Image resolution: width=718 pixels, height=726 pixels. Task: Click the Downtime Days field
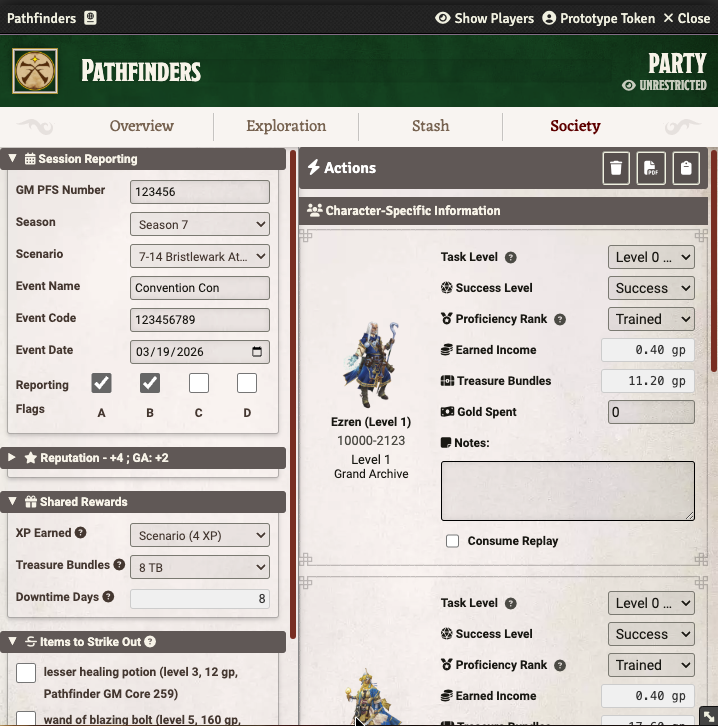[200, 599]
